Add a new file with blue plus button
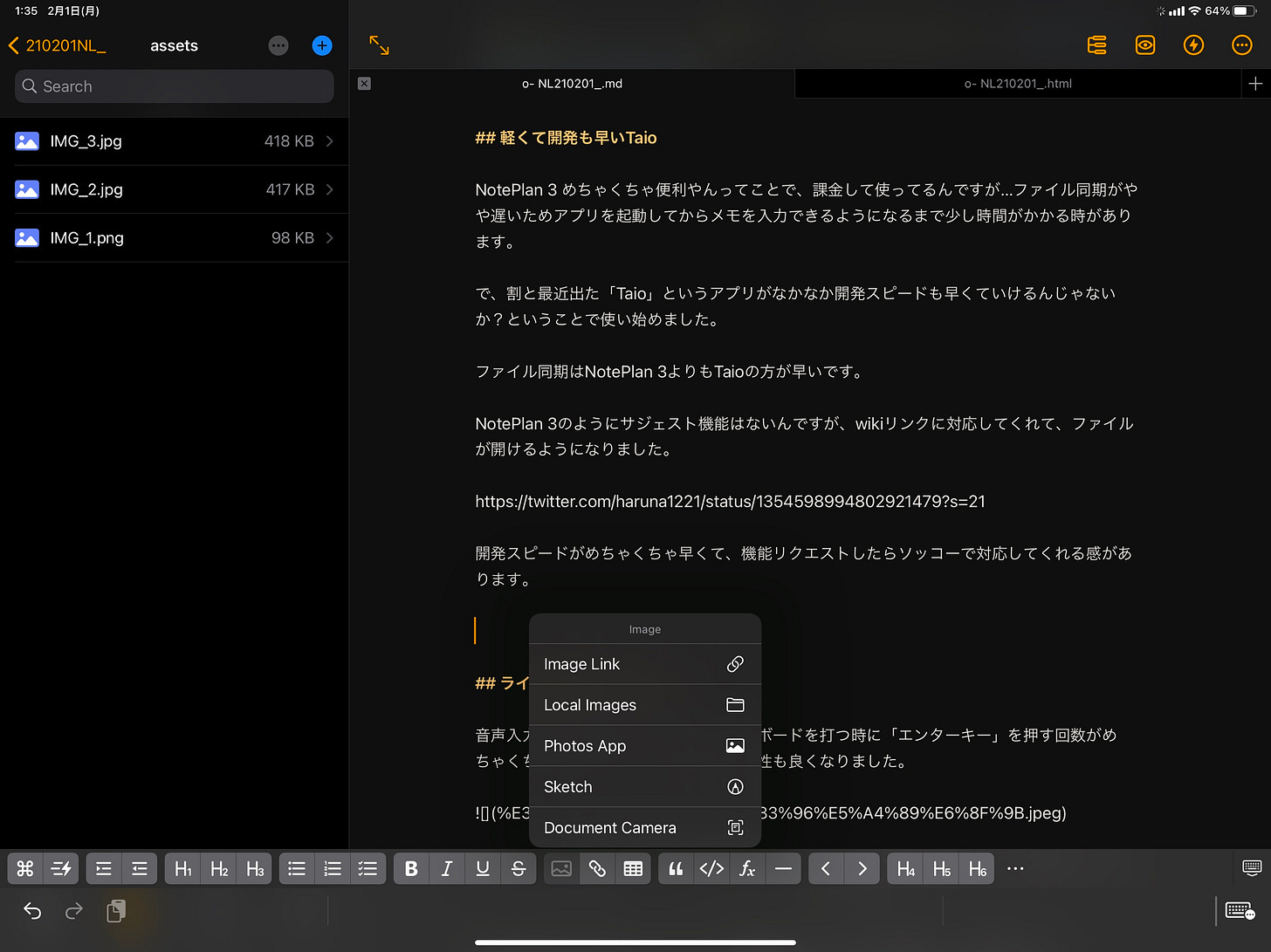 tap(322, 45)
